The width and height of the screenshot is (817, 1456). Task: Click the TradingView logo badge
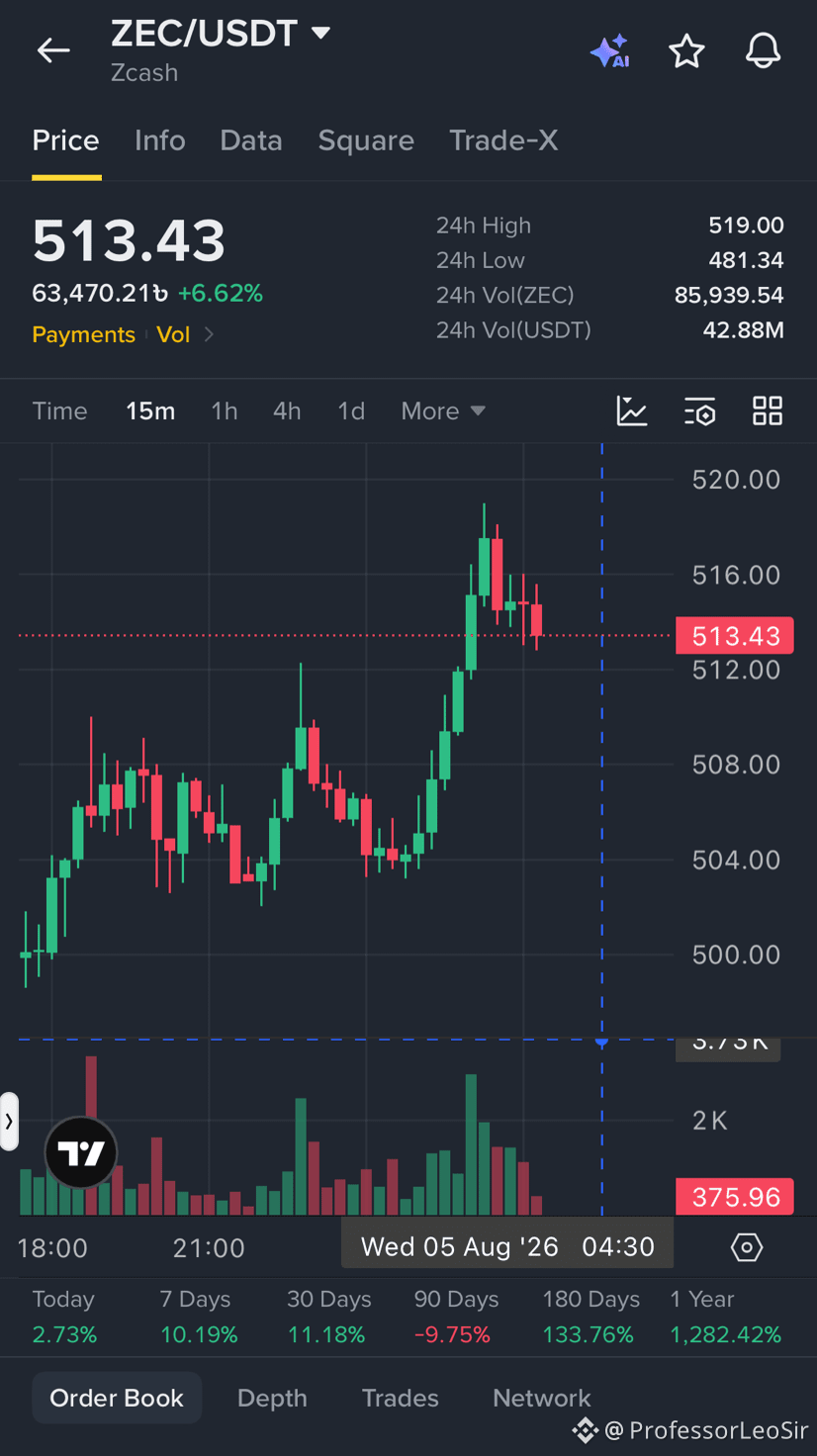tap(81, 1152)
